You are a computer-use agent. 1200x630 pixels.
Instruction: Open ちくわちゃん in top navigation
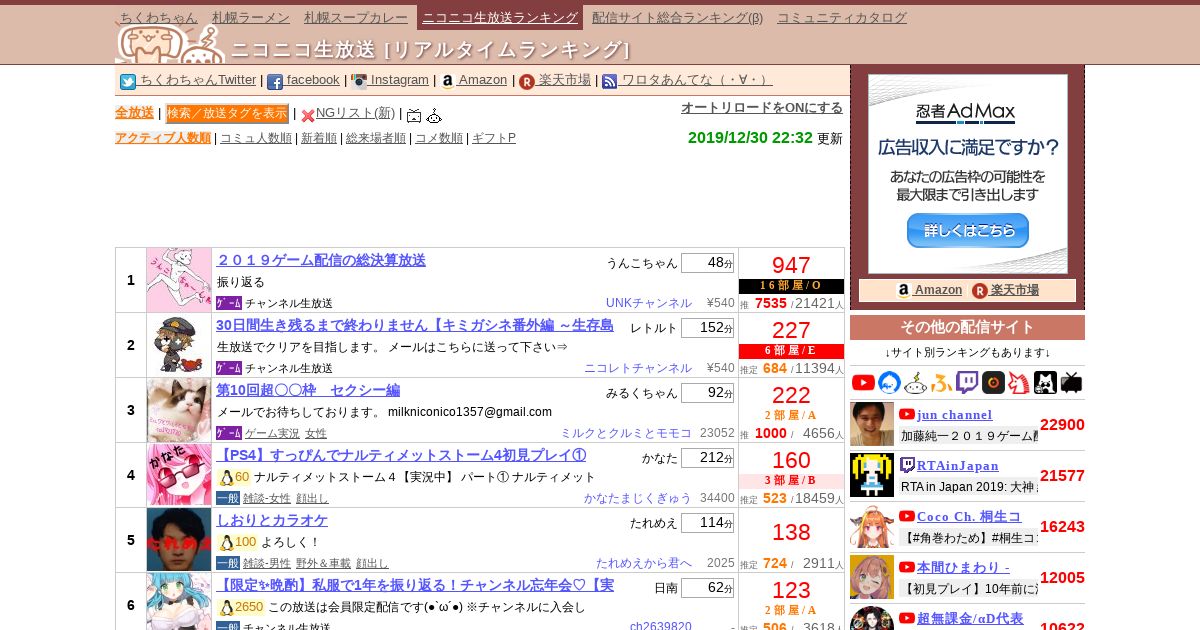coord(159,17)
